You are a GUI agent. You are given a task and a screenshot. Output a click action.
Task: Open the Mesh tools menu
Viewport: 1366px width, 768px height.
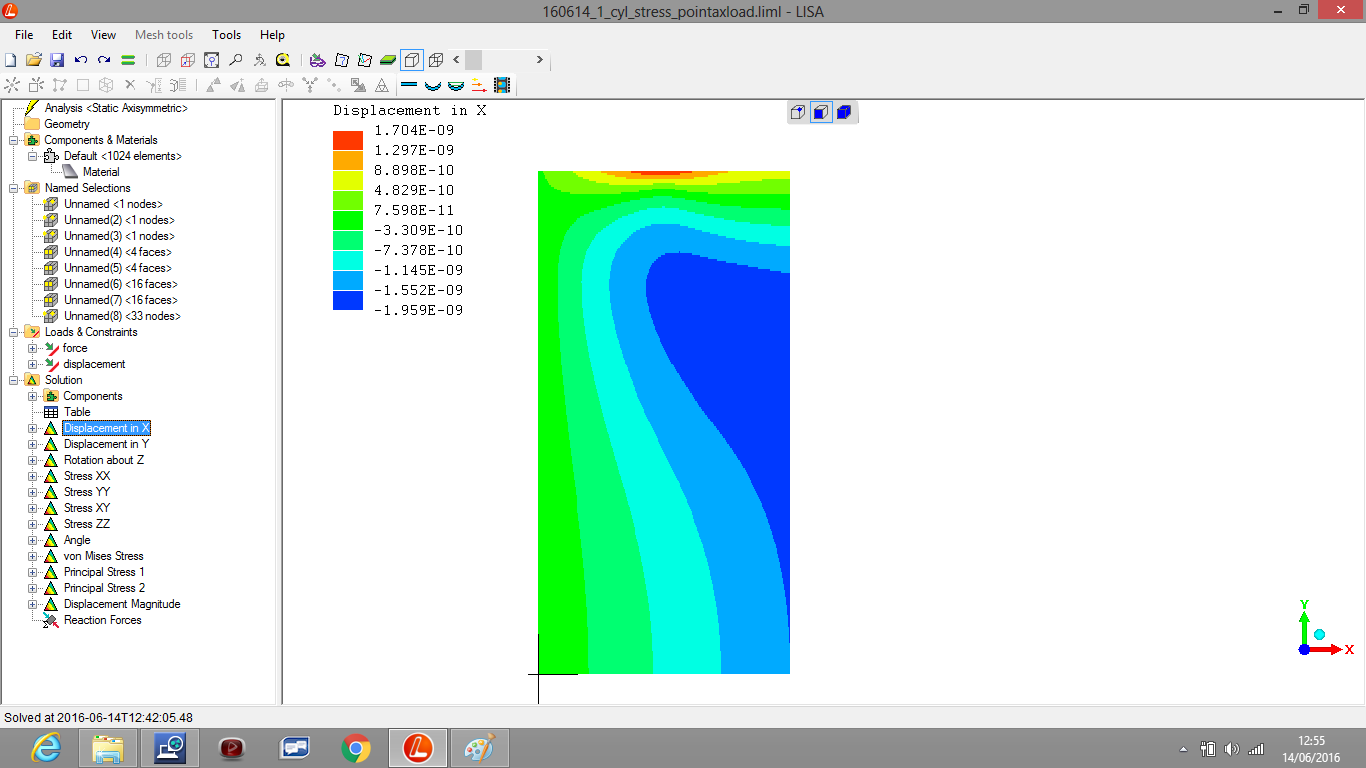pos(164,35)
